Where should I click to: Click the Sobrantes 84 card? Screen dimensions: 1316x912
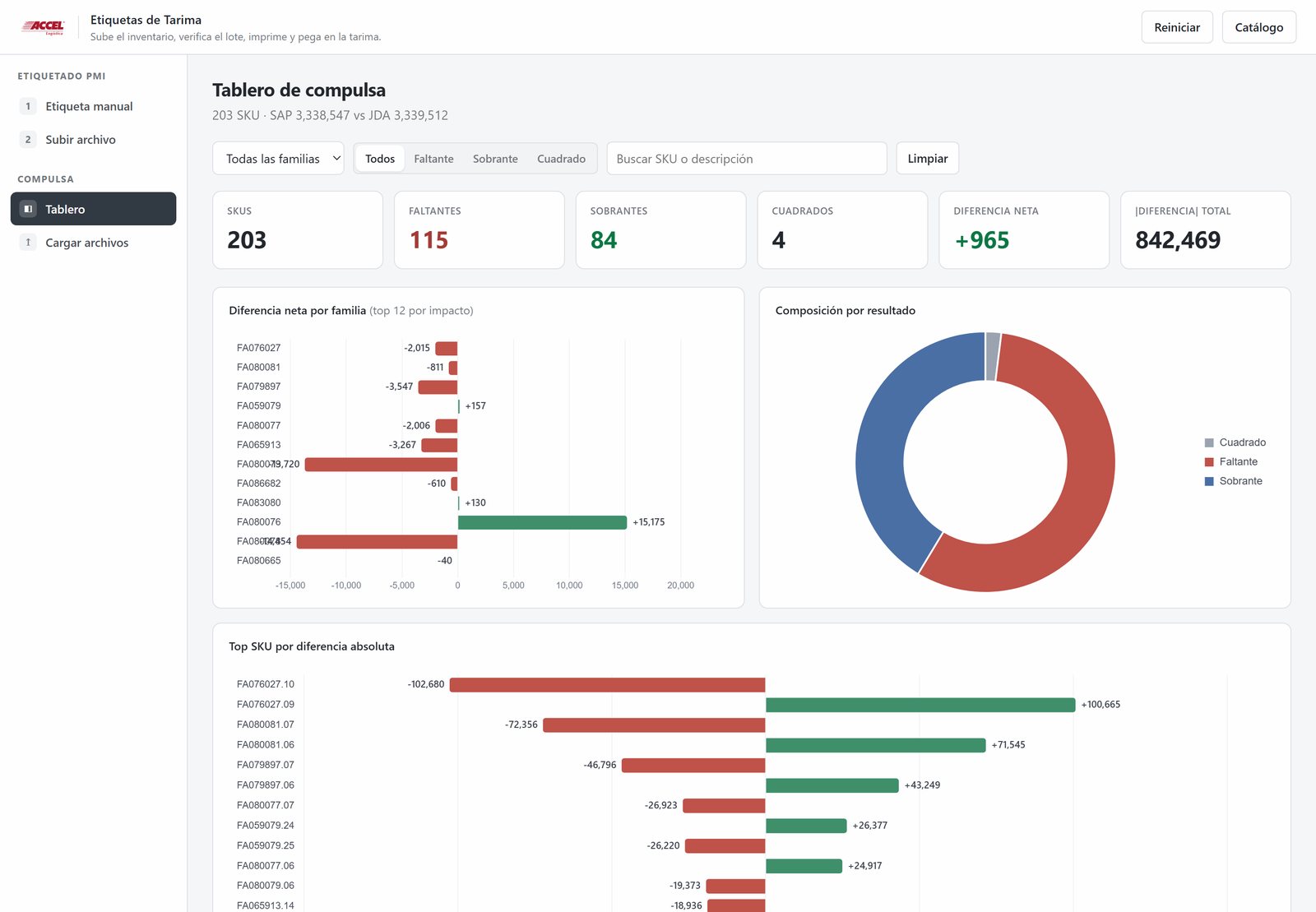[x=660, y=230]
